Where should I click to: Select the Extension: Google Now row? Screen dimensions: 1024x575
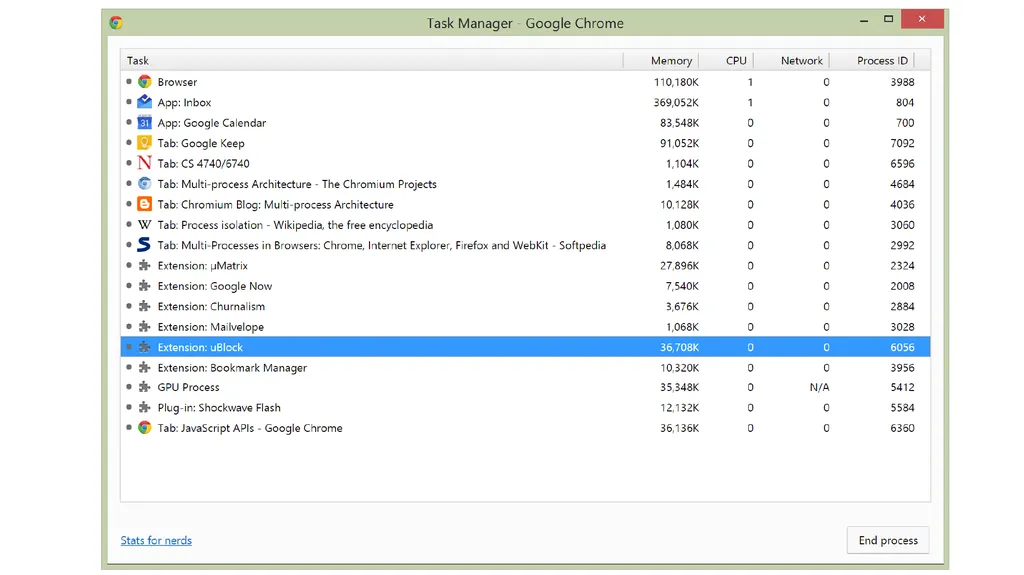525,286
